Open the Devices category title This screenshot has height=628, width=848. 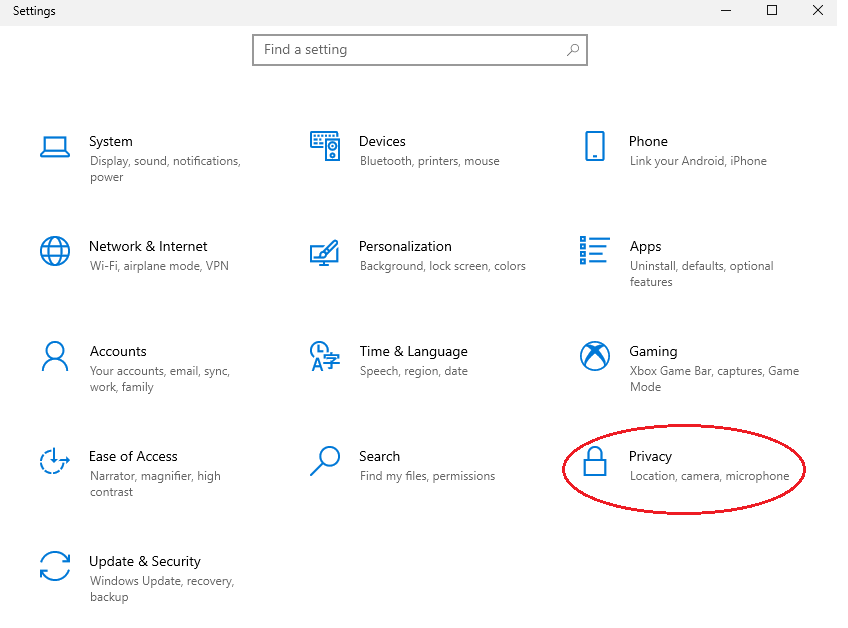382,141
